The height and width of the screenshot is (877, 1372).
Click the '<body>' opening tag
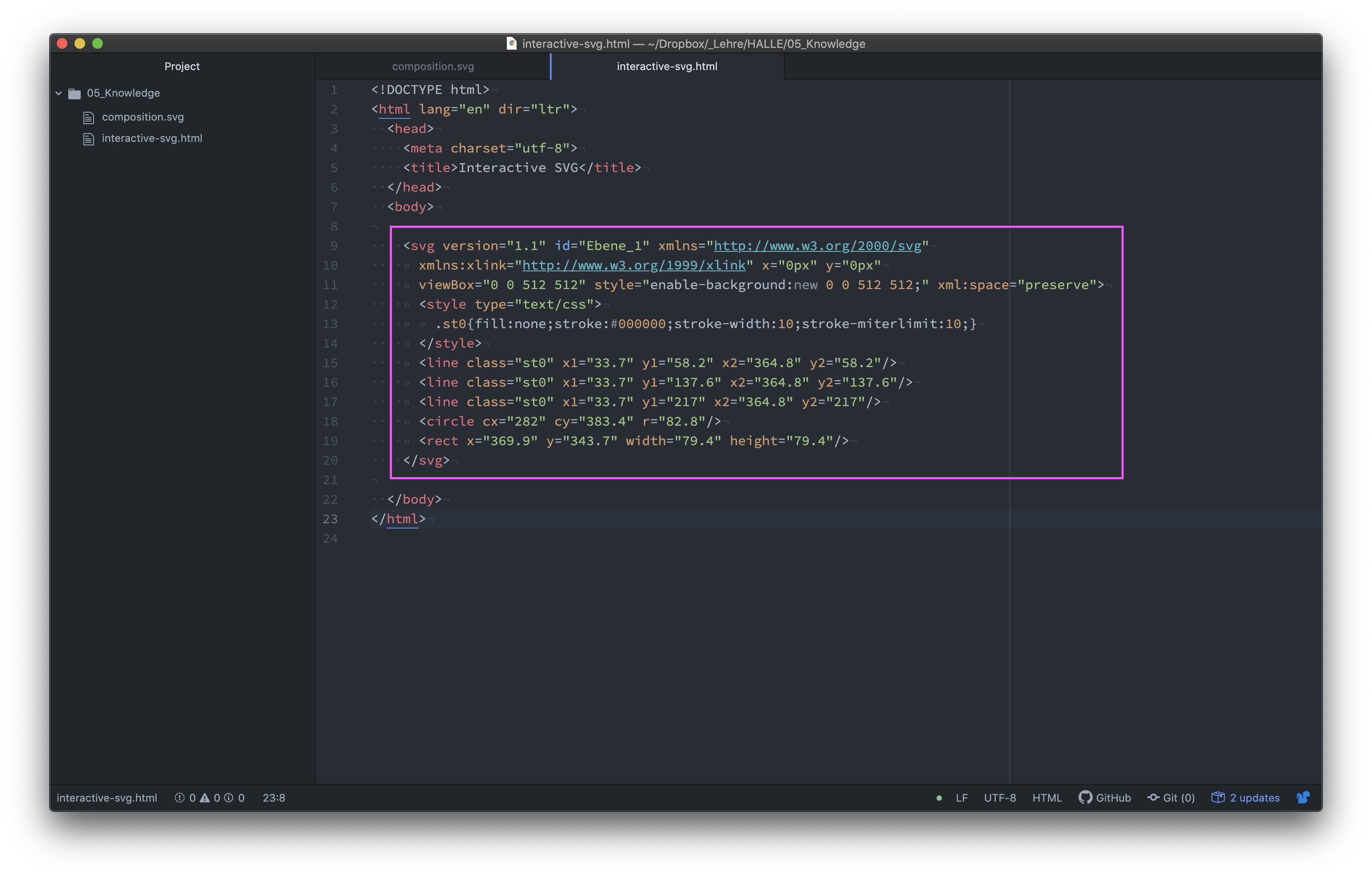tap(410, 207)
